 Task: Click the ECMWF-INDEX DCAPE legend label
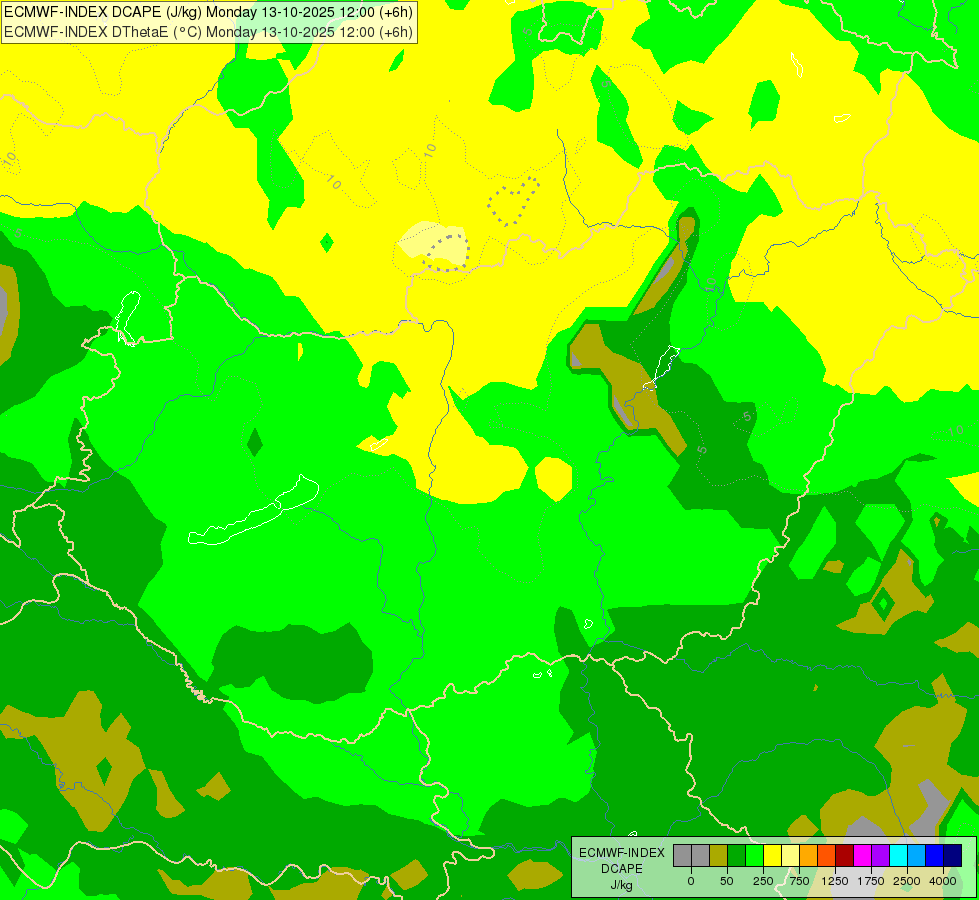tap(621, 868)
